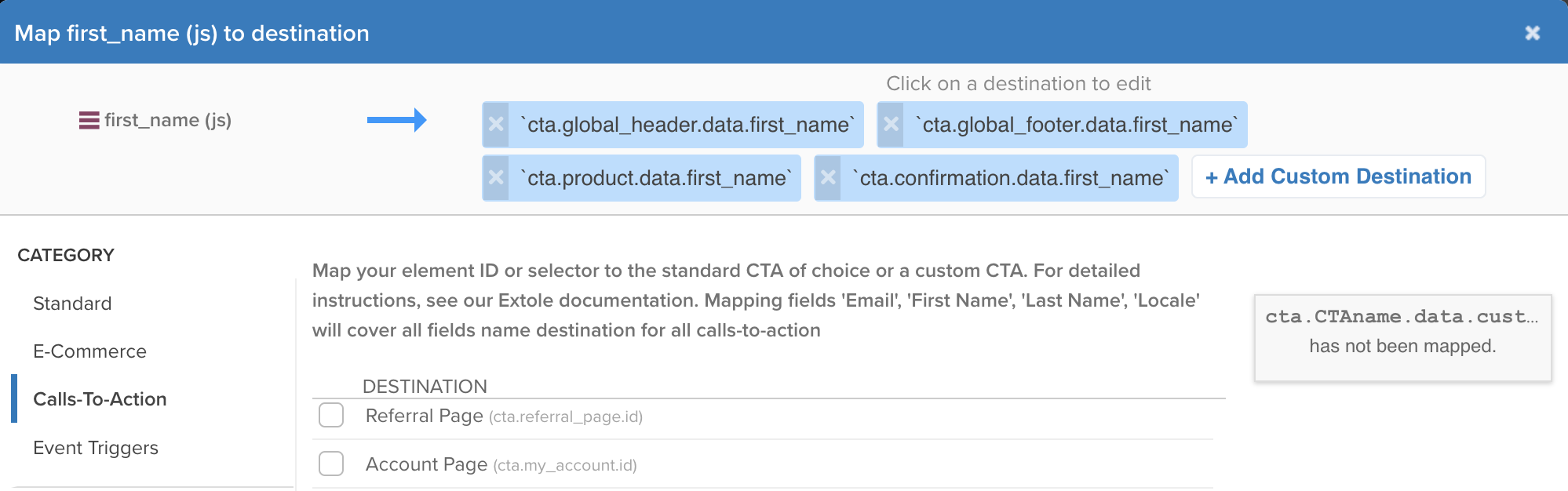The image size is (1568, 491).
Task: Check the Referral Page checkbox
Action: pos(331,415)
